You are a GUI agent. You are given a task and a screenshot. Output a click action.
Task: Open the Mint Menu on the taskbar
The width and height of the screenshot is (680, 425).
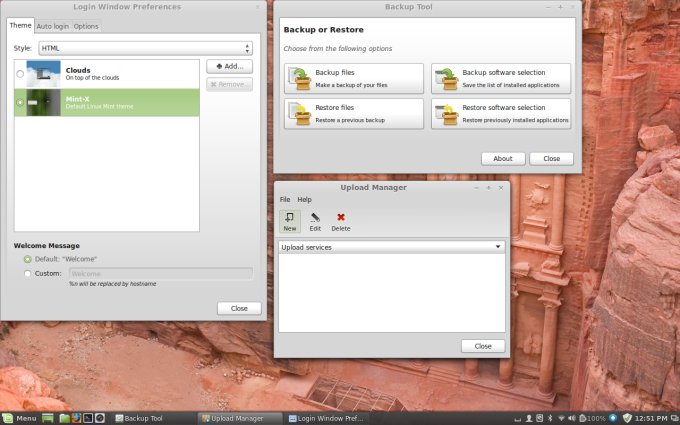point(19,417)
